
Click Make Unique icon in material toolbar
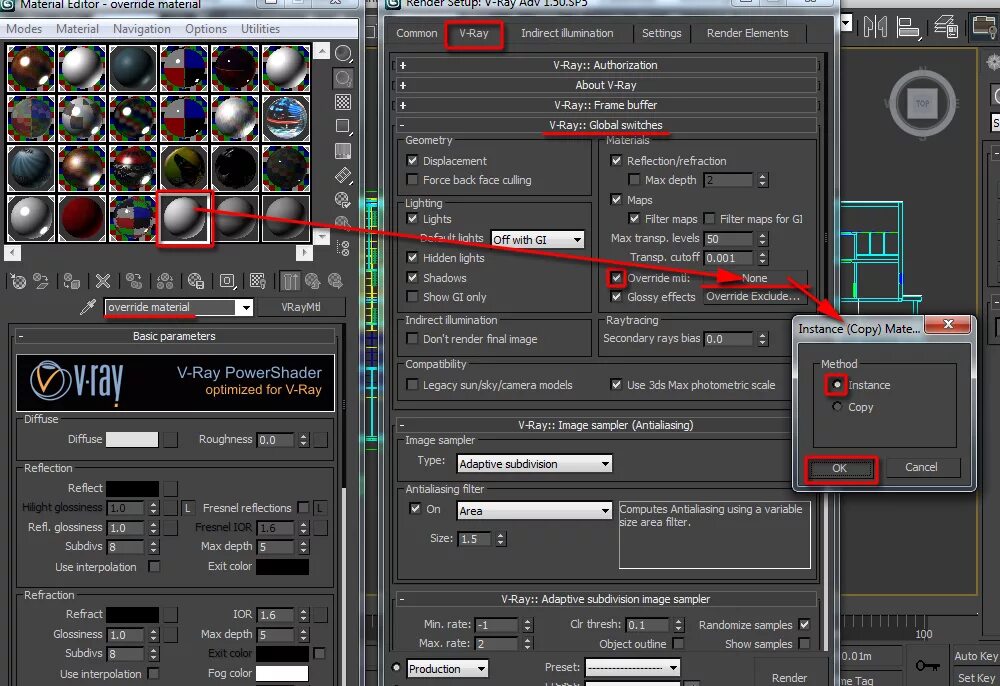[x=165, y=281]
